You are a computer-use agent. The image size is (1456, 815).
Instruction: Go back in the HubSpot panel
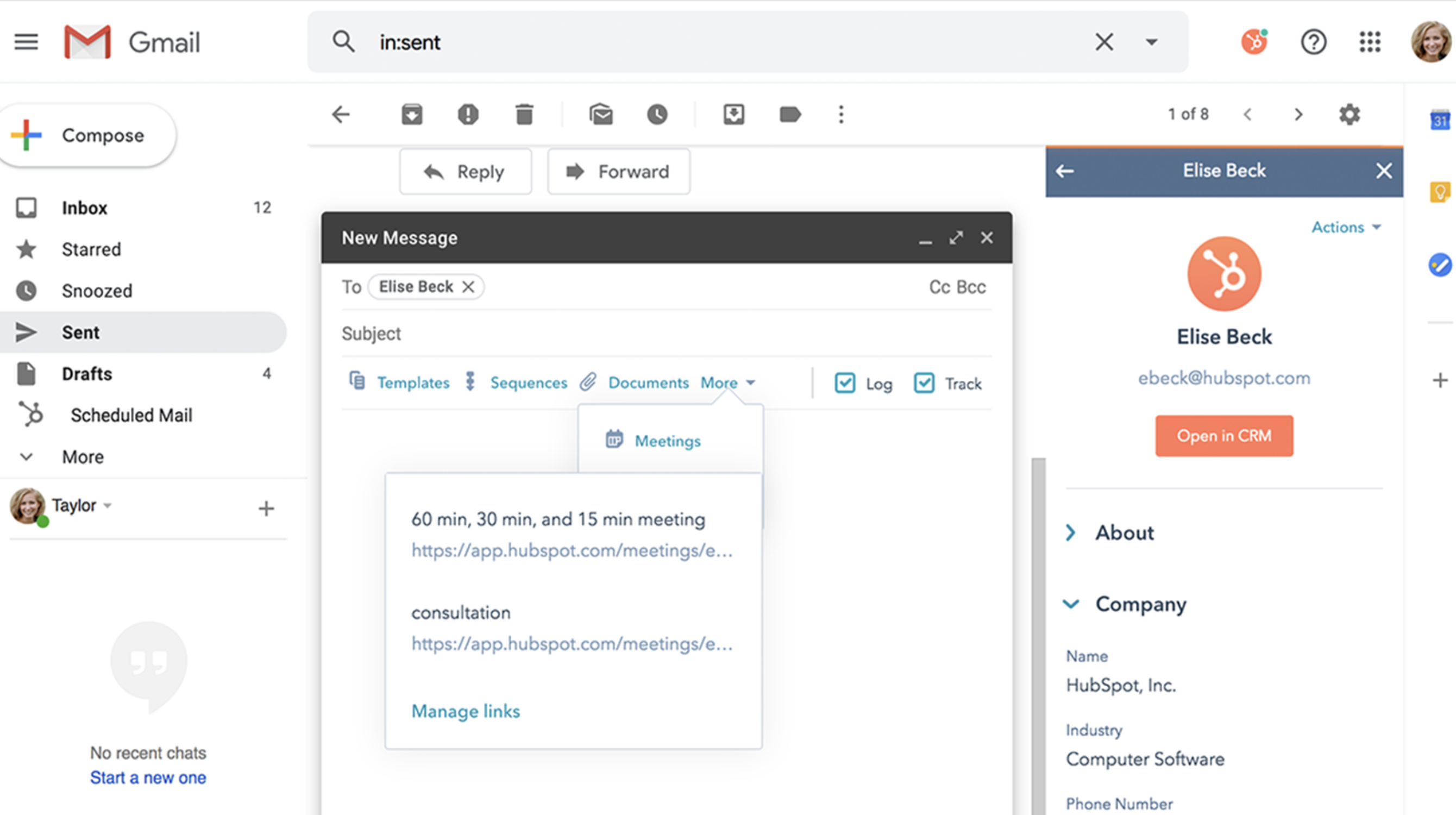[x=1065, y=171]
